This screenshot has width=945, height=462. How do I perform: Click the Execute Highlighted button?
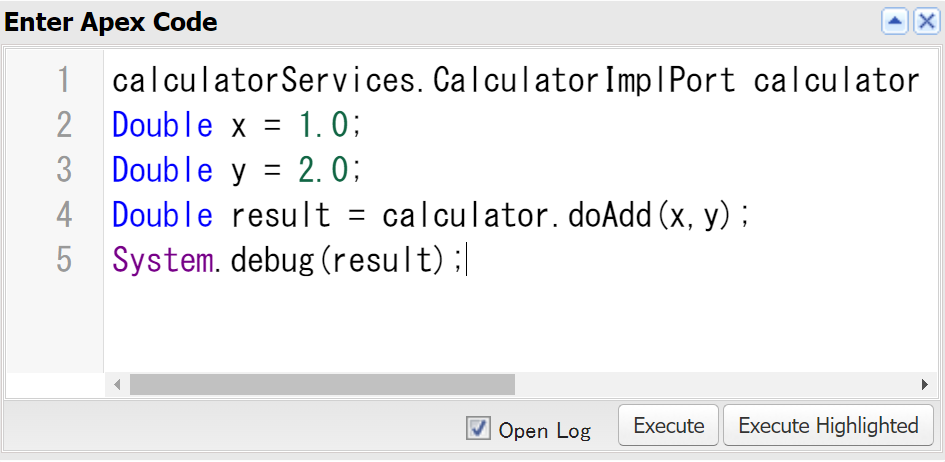coord(828,425)
